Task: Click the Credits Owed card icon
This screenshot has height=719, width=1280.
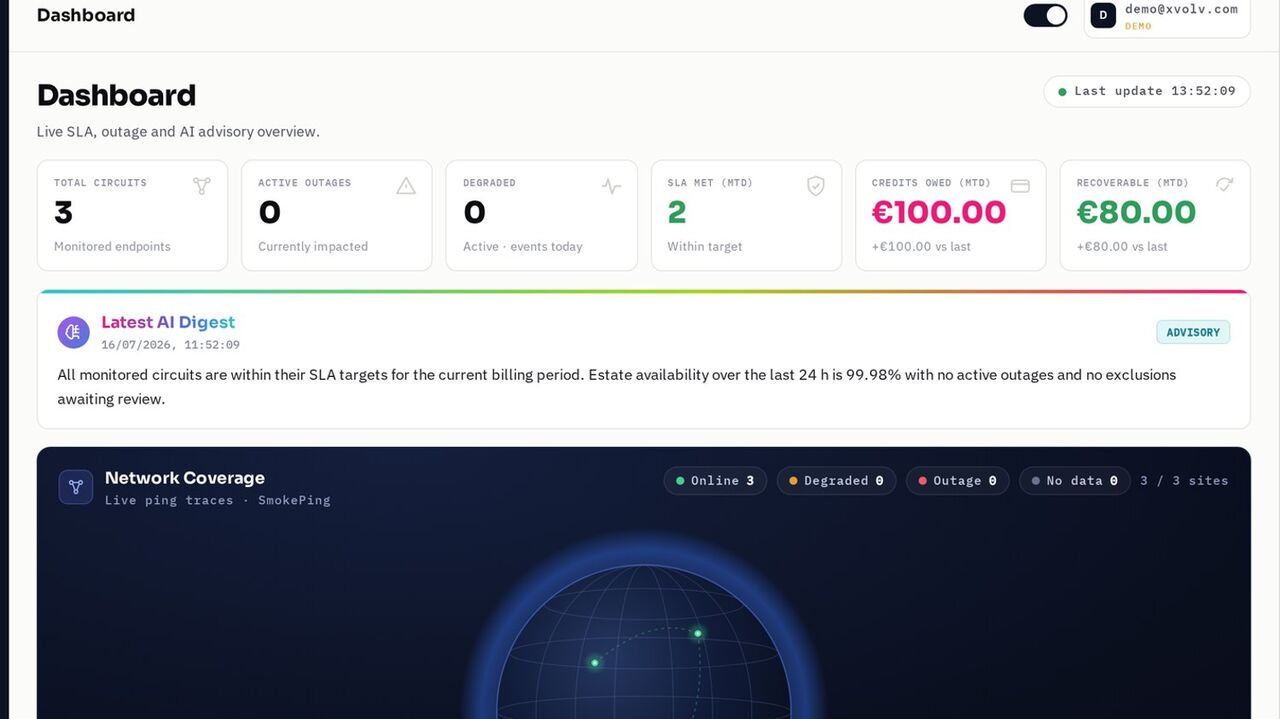Action: pos(1020,186)
